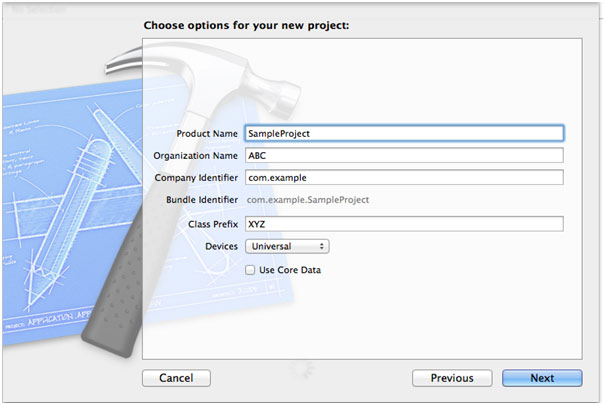The width and height of the screenshot is (605, 405).
Task: Click the Class Prefix field containing XYZ
Action: [404, 224]
